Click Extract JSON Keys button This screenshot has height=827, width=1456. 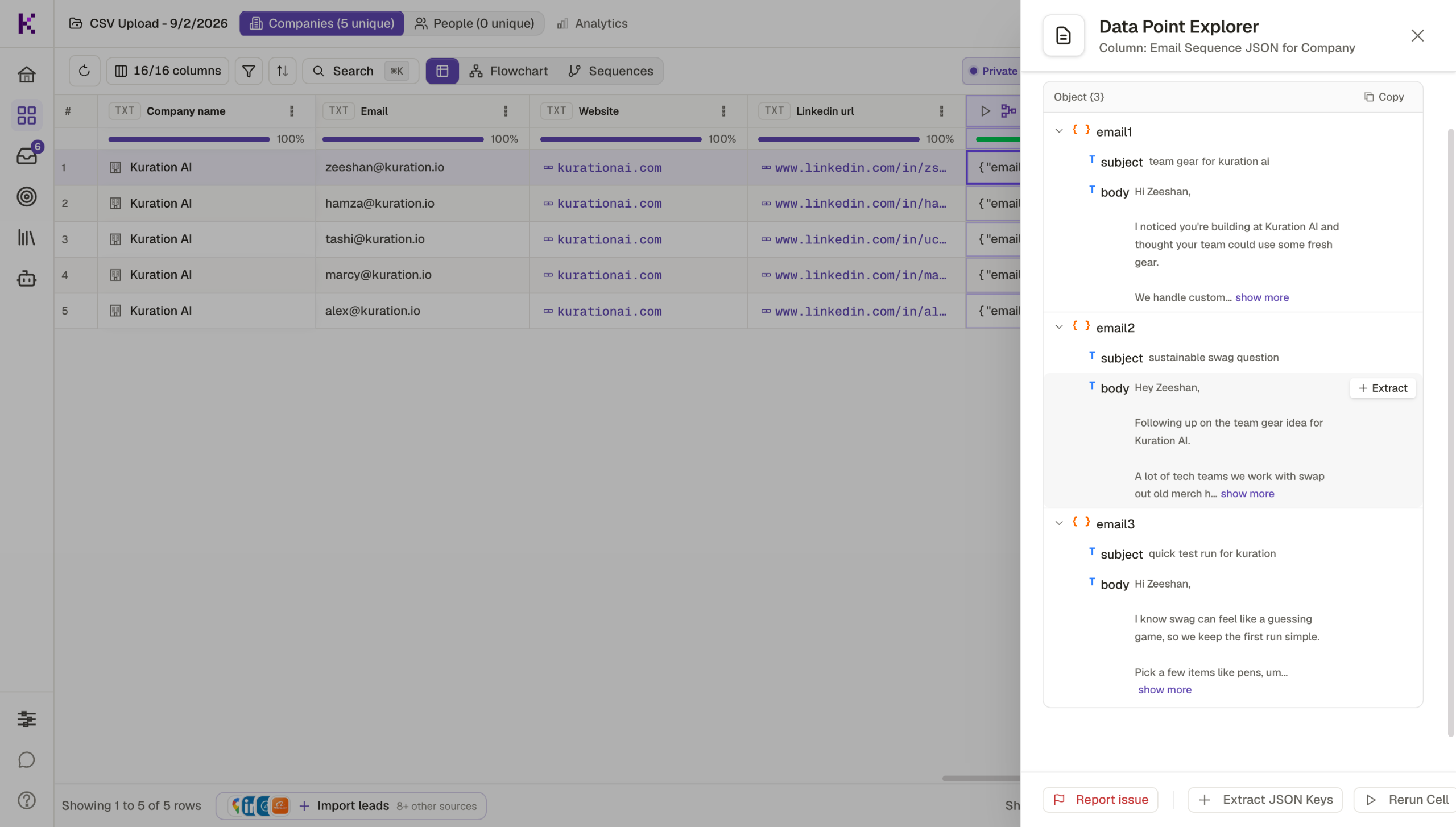click(x=1265, y=800)
